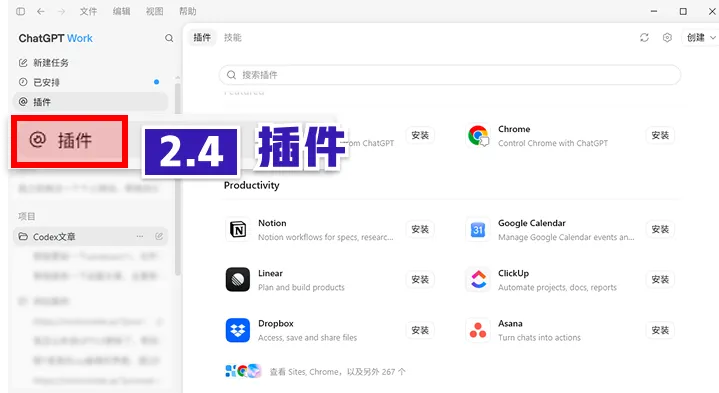Viewport: 719px width, 393px height.
Task: Click the ClickUp plugin icon
Action: click(x=478, y=279)
